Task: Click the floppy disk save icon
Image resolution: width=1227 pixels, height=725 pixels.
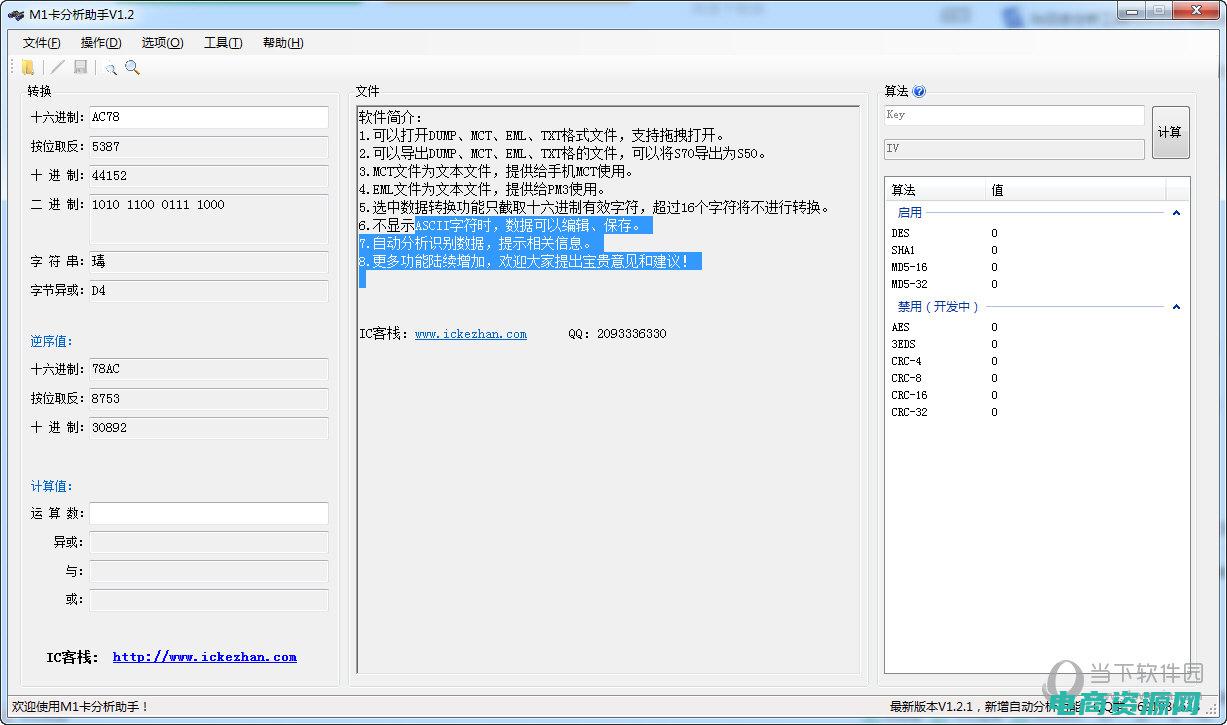Action: click(81, 67)
